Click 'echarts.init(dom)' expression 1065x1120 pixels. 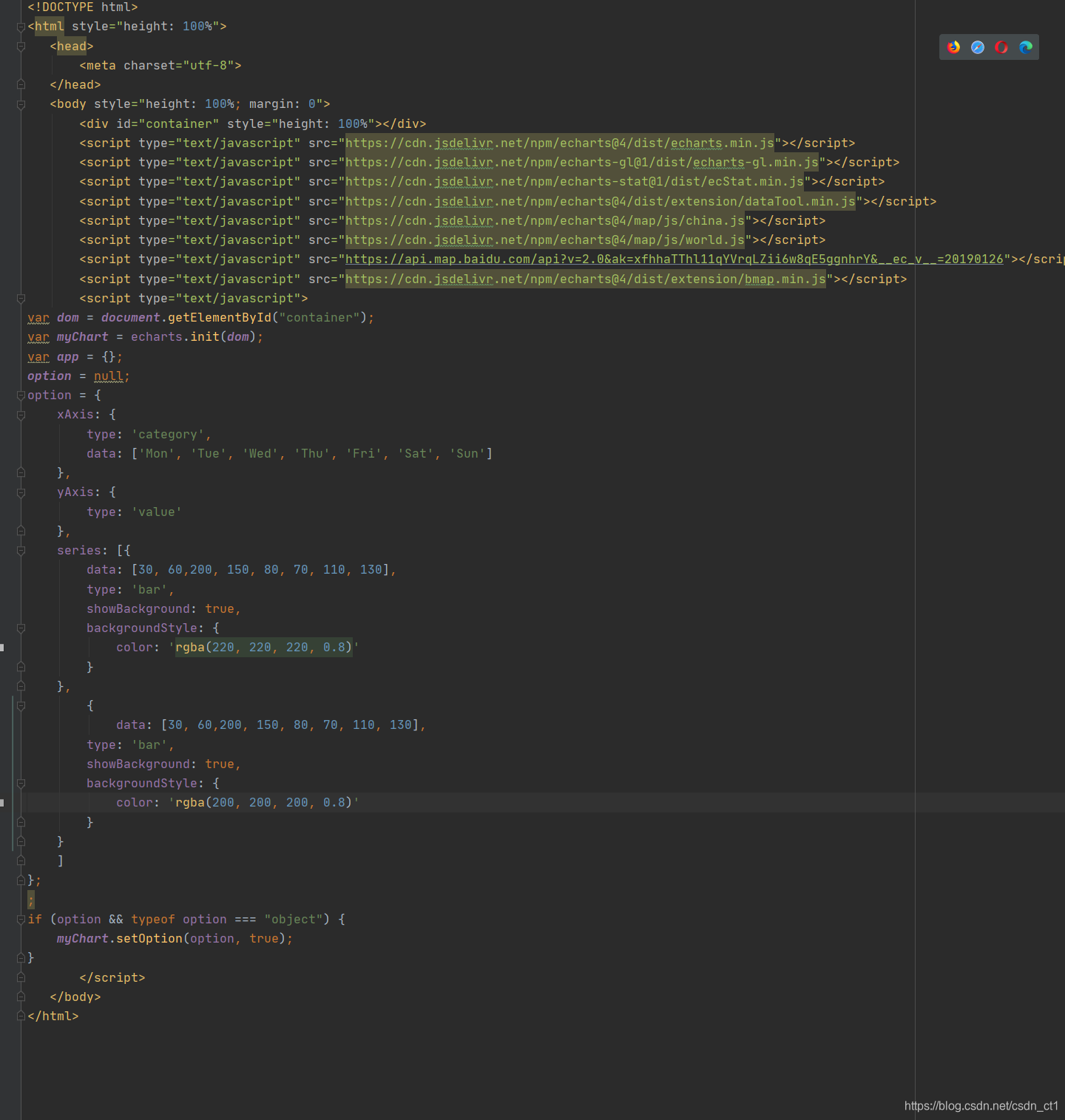tap(194, 337)
